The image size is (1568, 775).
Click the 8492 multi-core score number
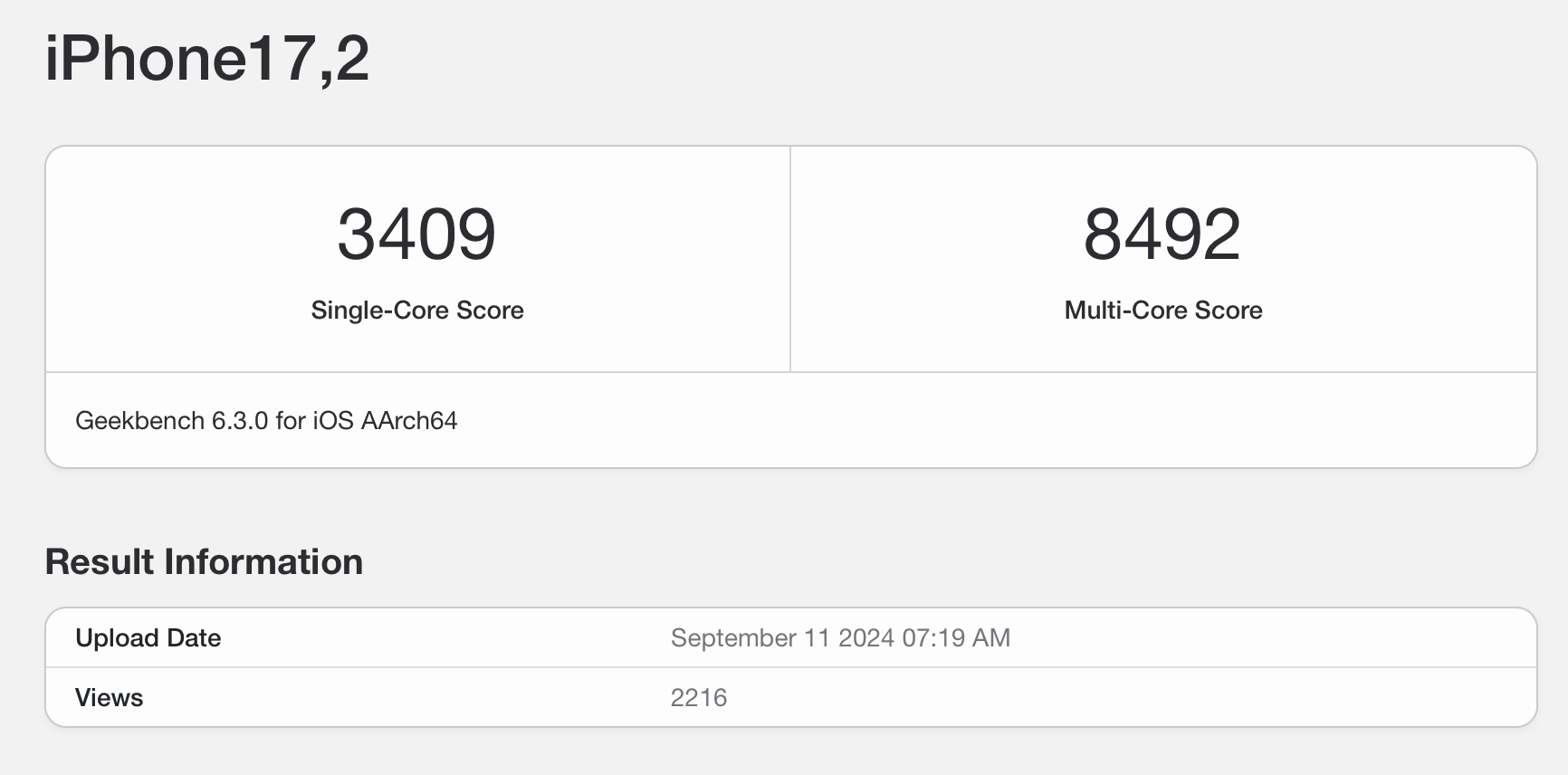tap(1162, 234)
